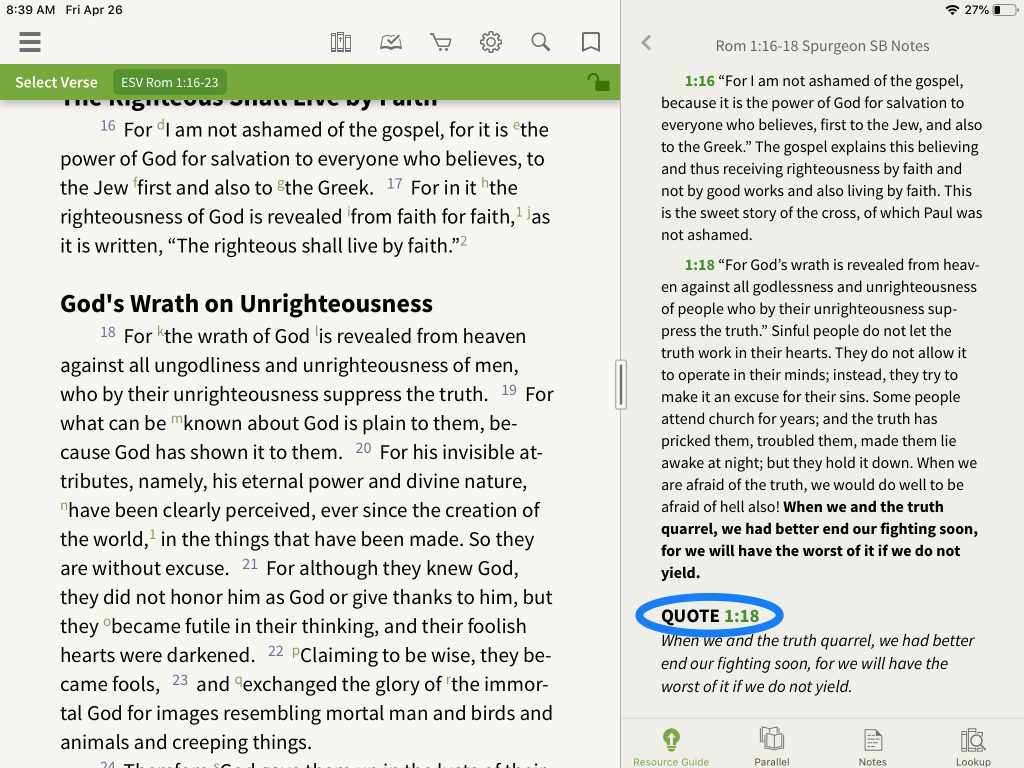Tap the Wi-Fi status icon

pyautogui.click(x=952, y=10)
